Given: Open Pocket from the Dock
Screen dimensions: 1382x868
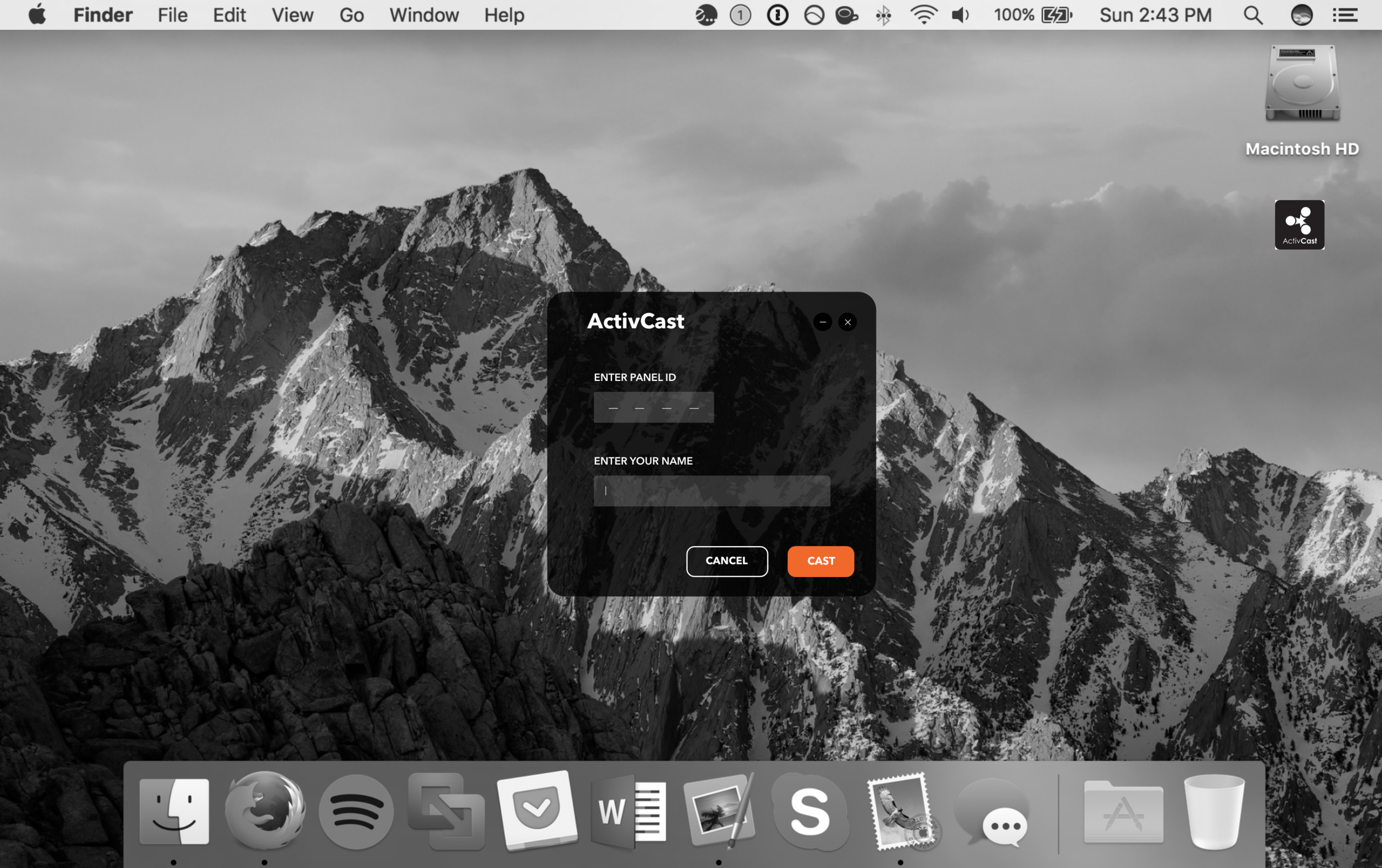Looking at the screenshot, I should [537, 811].
